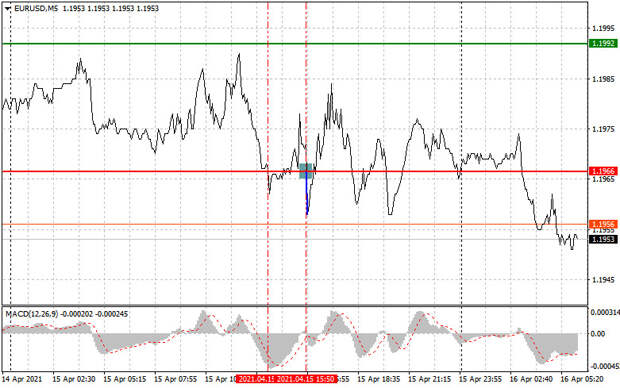The height and width of the screenshot is (388, 620).
Task: Click the 16 Apr 05:20 time axis label
Action: [x=582, y=379]
